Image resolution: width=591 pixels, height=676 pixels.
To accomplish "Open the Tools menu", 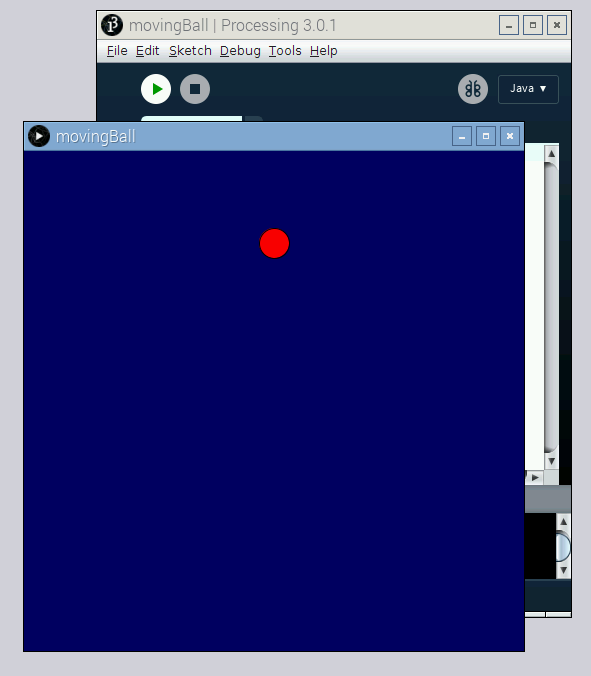I will (x=285, y=51).
